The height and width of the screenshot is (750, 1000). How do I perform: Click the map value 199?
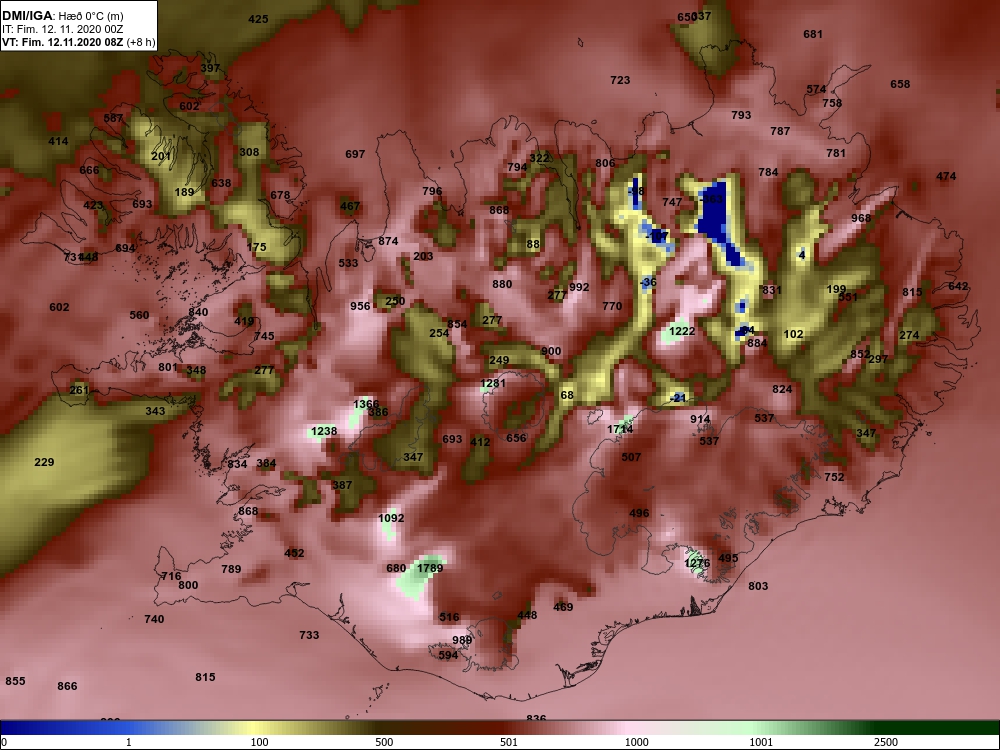(x=836, y=290)
